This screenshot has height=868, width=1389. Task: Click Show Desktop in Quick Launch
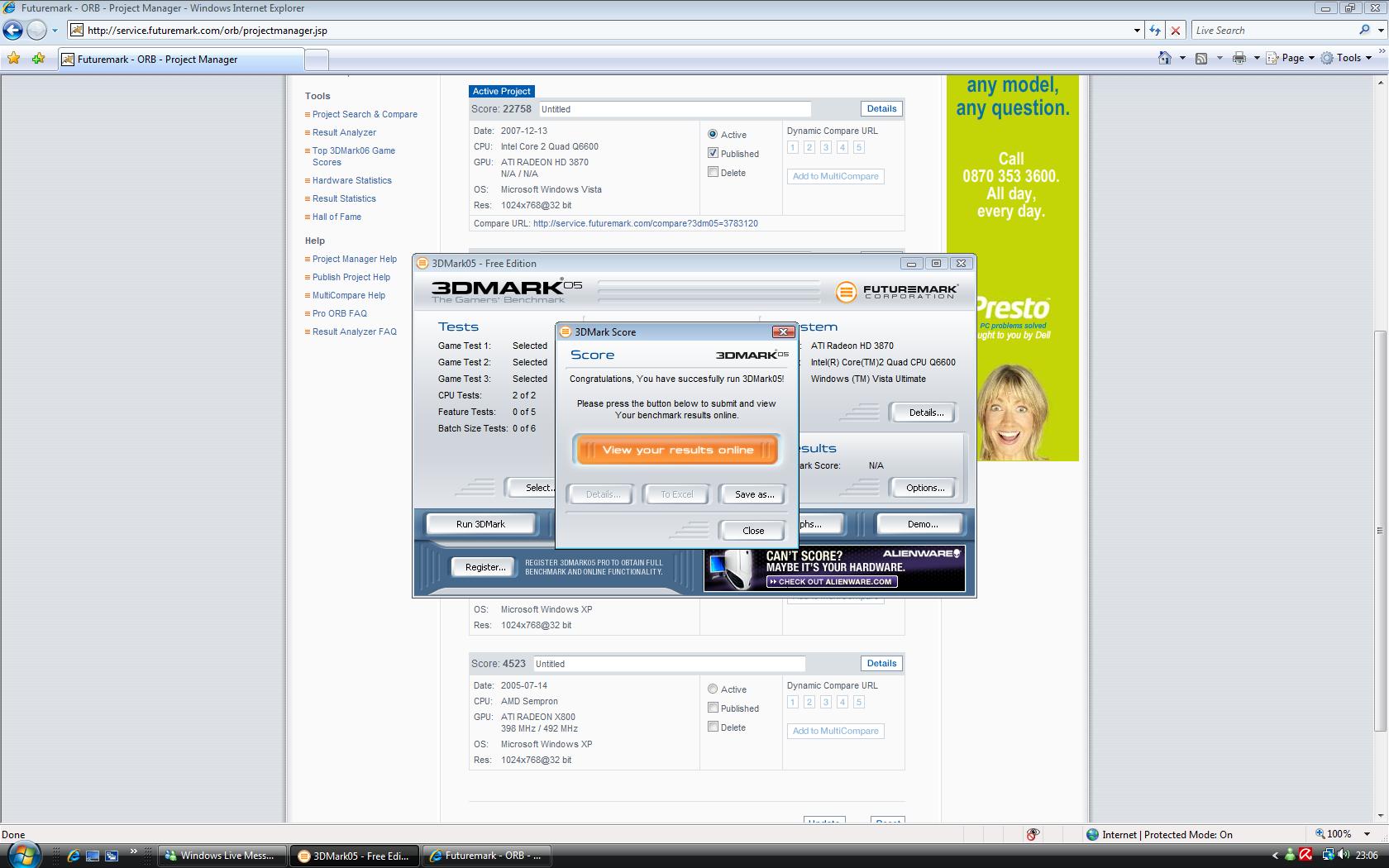(x=93, y=856)
